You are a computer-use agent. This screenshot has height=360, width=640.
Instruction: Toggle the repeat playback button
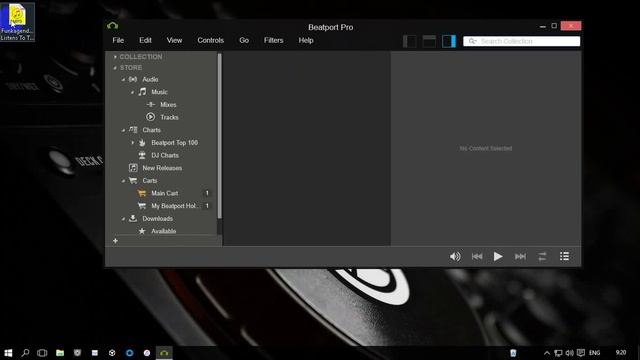pos(542,256)
